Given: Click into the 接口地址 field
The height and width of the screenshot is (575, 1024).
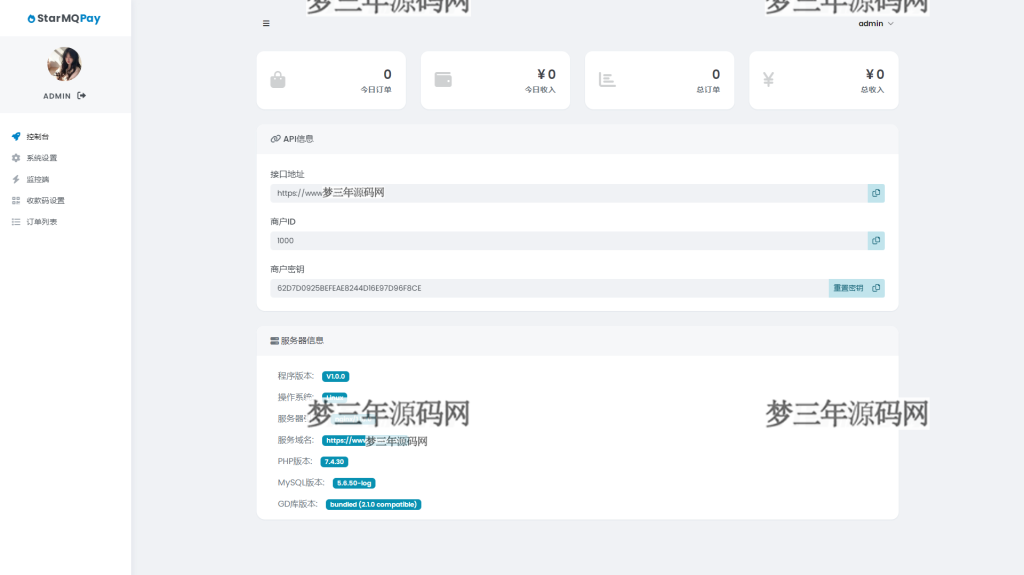Looking at the screenshot, I should pyautogui.click(x=569, y=193).
